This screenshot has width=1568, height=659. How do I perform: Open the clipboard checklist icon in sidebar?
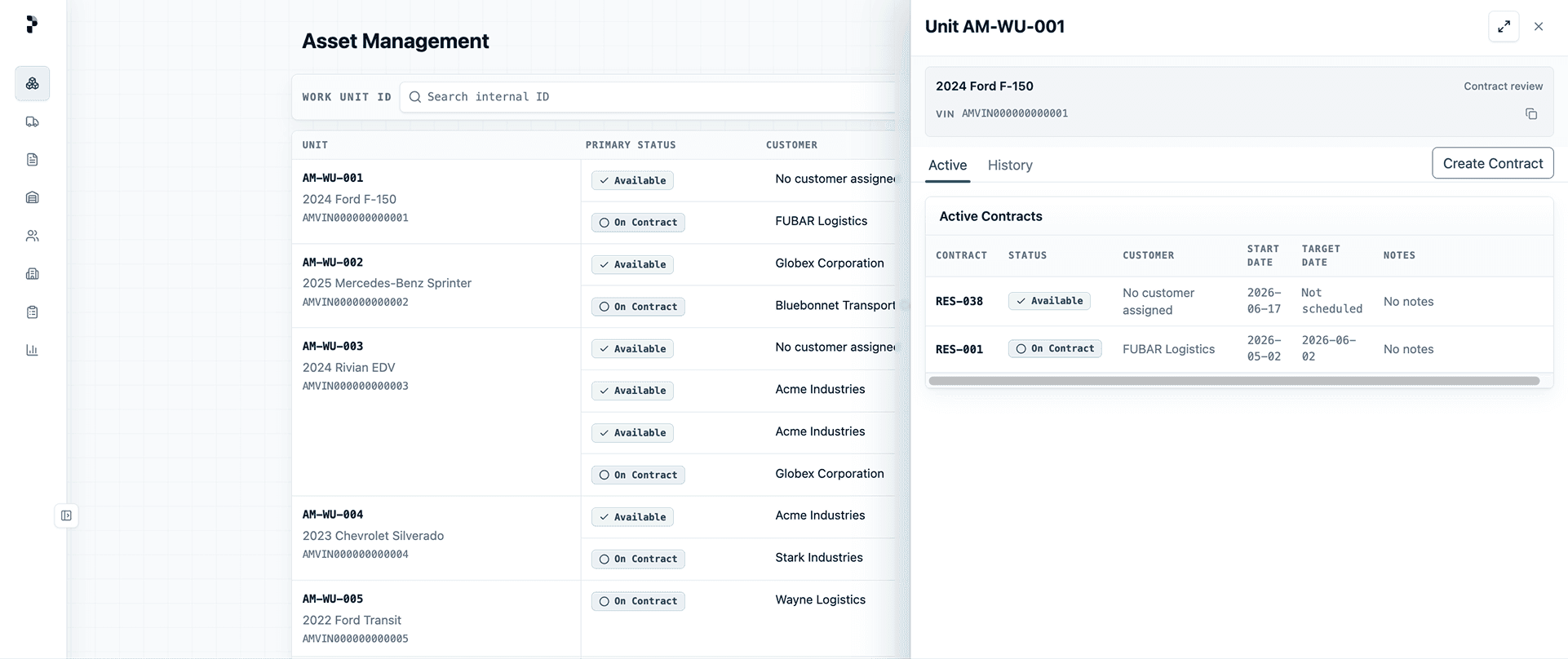click(33, 312)
